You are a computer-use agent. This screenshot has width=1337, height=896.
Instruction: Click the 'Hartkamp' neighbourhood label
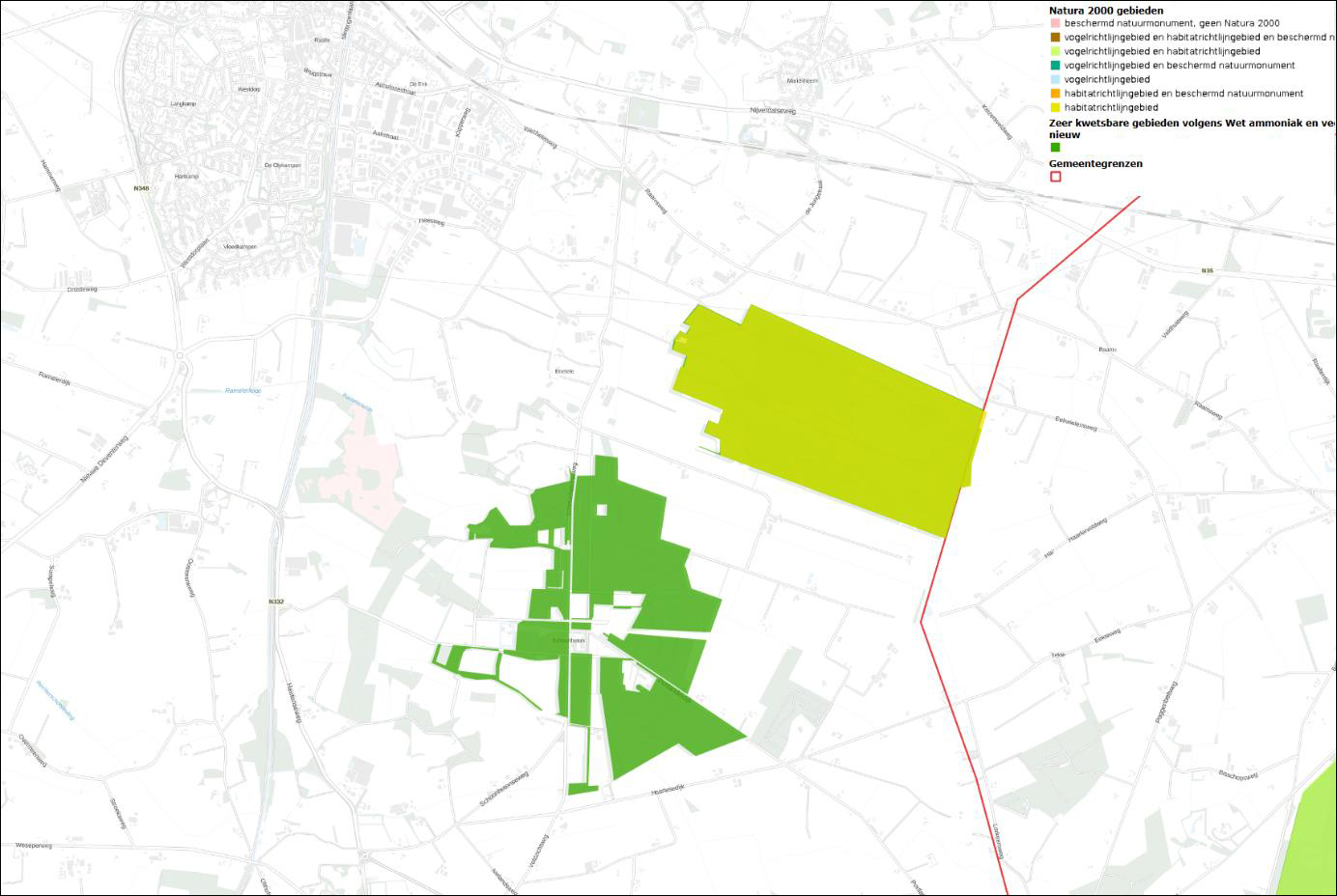point(185,177)
